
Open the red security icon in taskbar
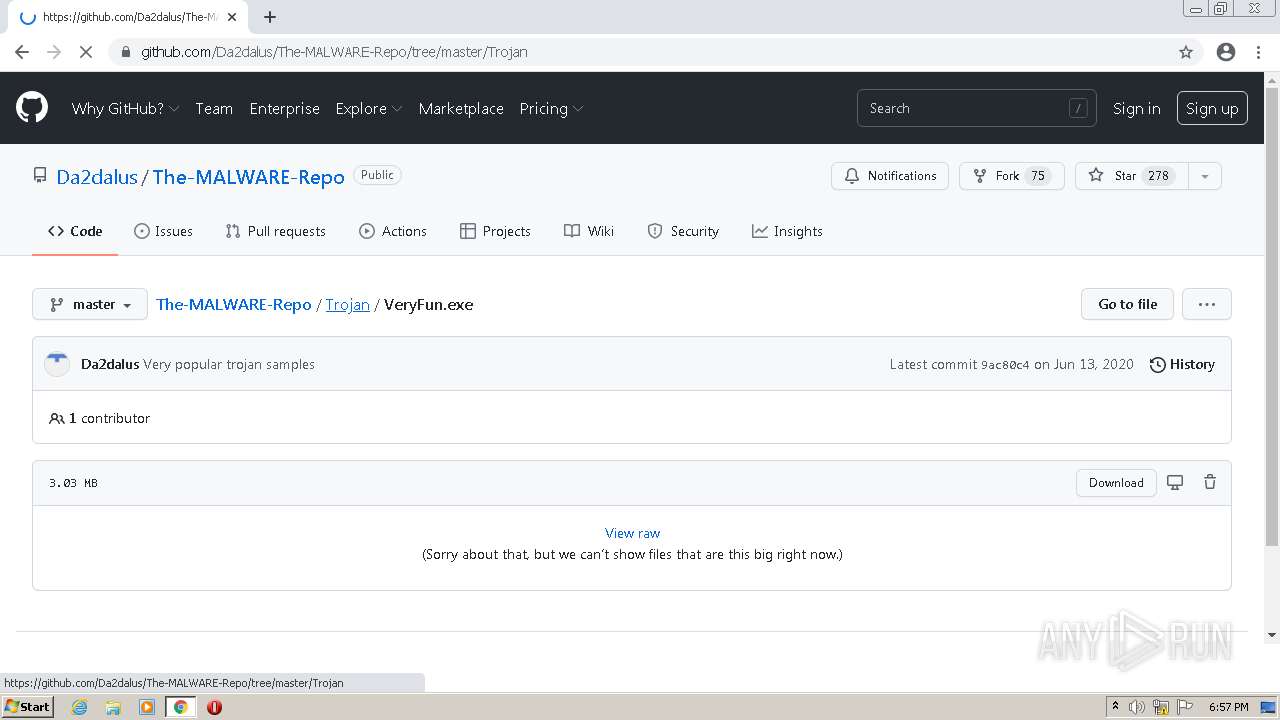click(x=214, y=707)
